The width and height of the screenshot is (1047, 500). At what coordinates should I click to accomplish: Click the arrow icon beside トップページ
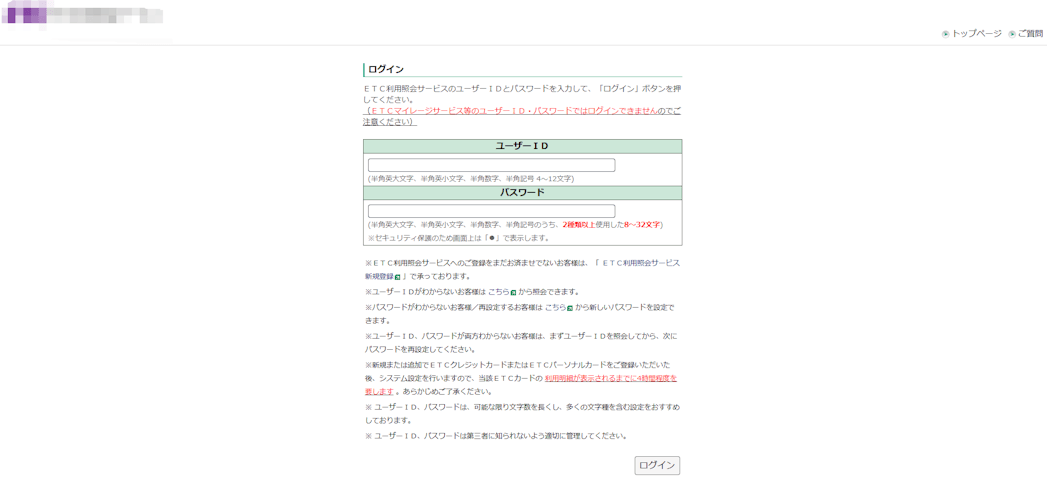coord(946,34)
